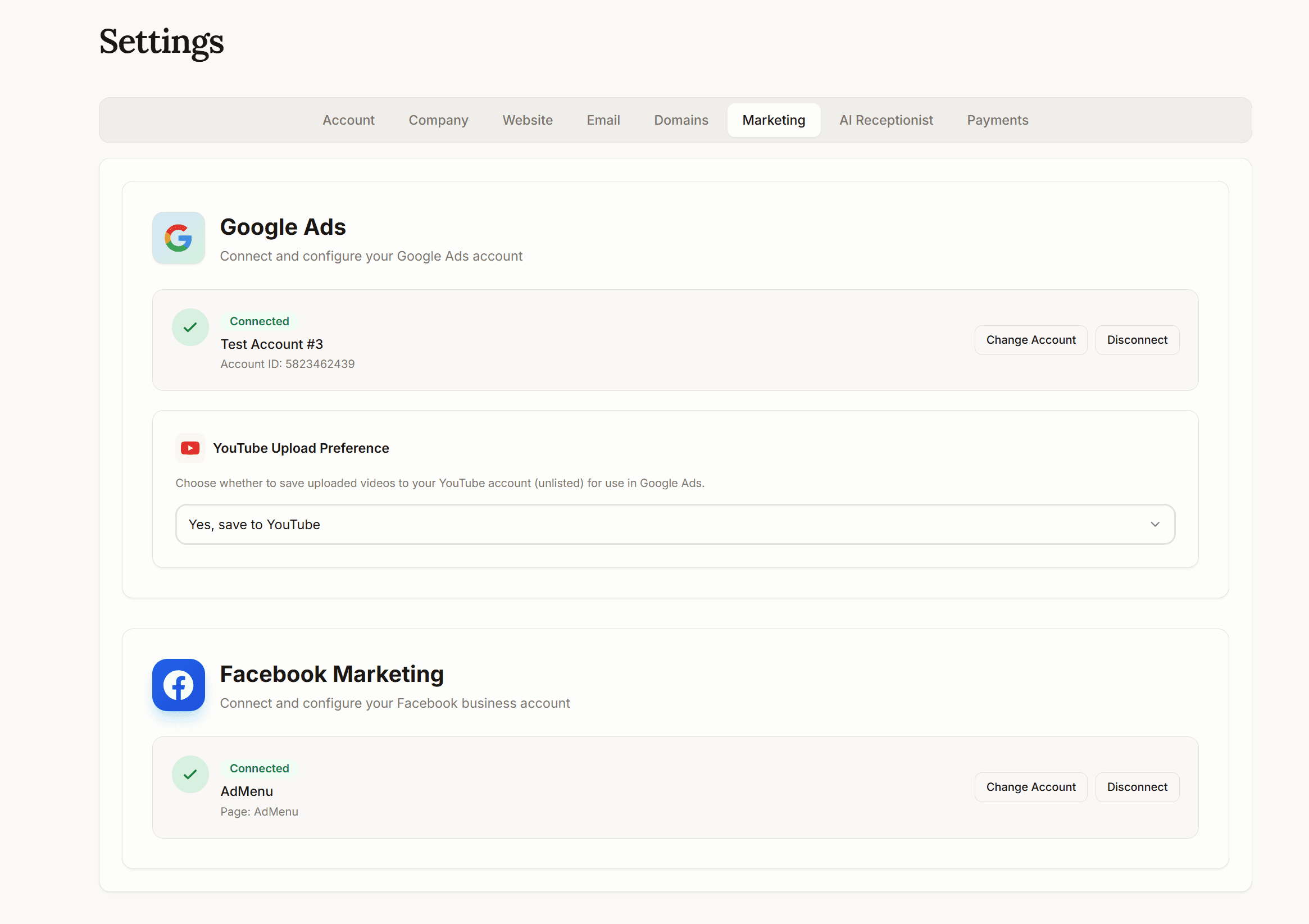The image size is (1309, 924).
Task: Change Account for Facebook Marketing
Action: click(x=1031, y=787)
